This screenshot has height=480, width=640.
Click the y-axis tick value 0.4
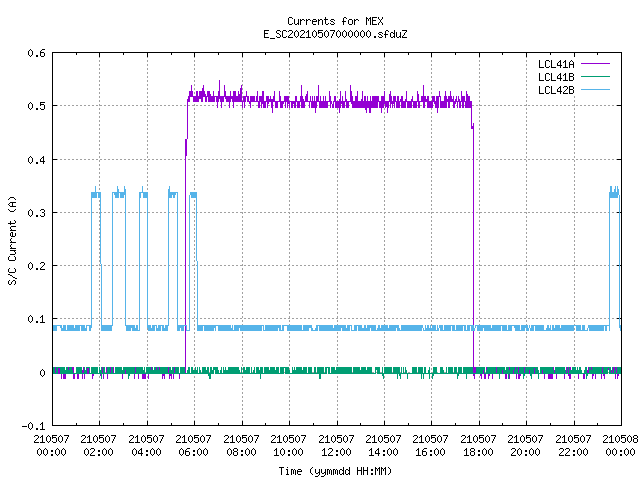click(36, 160)
